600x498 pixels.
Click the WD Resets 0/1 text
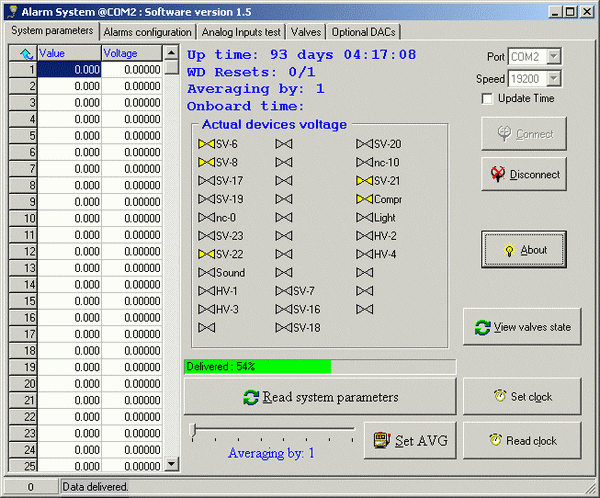click(251, 72)
